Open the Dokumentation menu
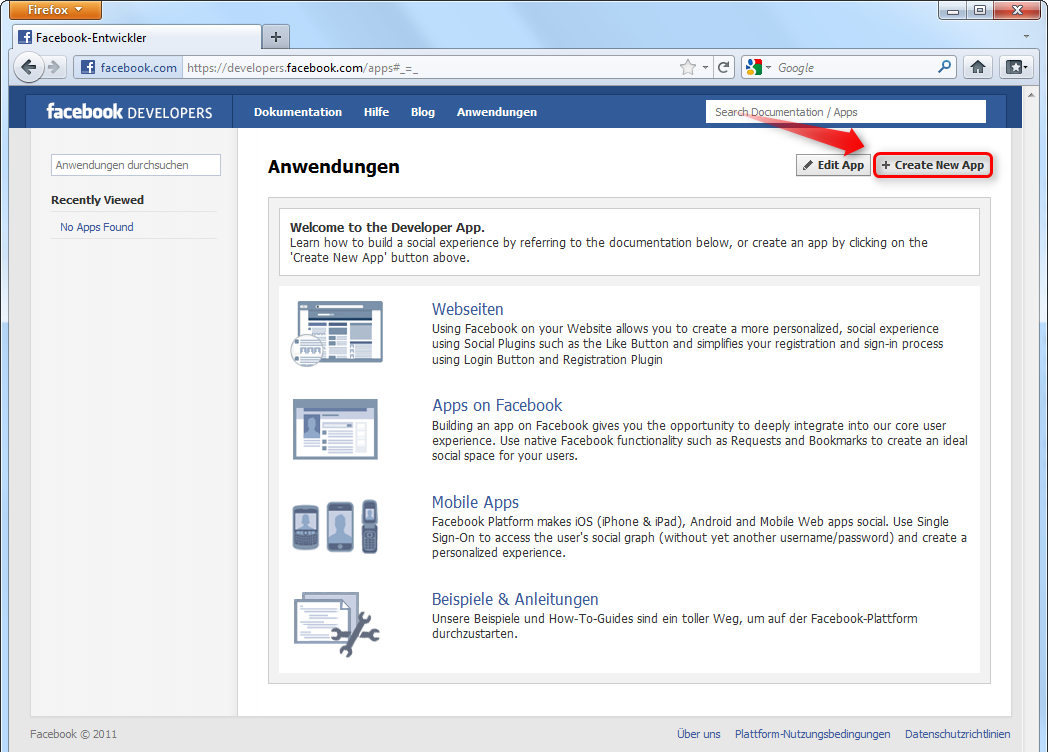Screen dimensions: 1048x752 click(297, 112)
